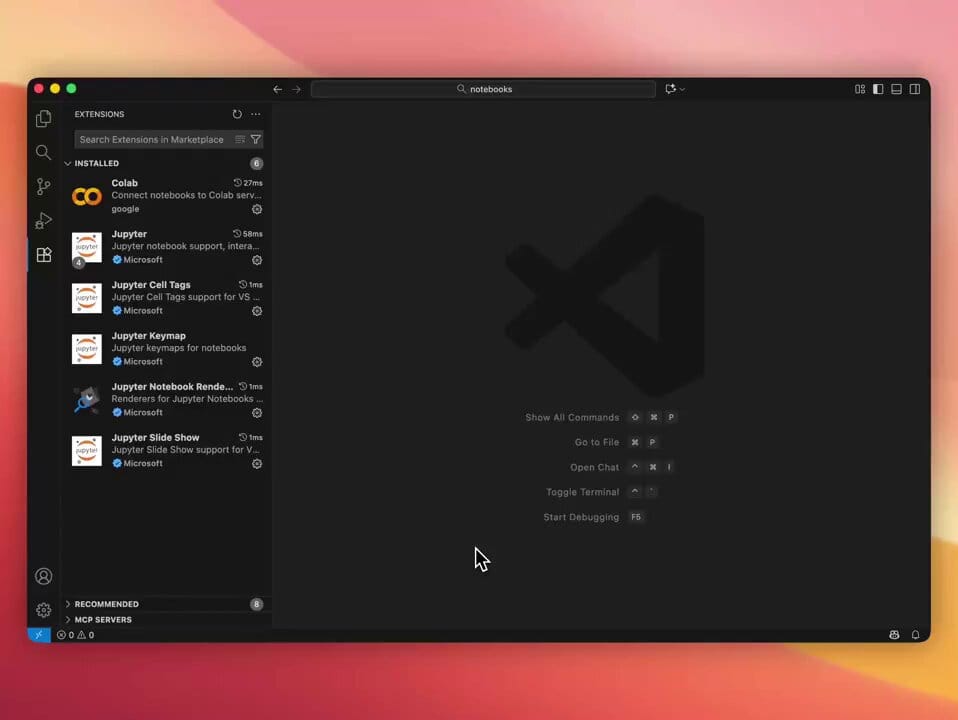Open the Explorer view in activity bar
Screen dimensions: 958x720
pos(43,119)
